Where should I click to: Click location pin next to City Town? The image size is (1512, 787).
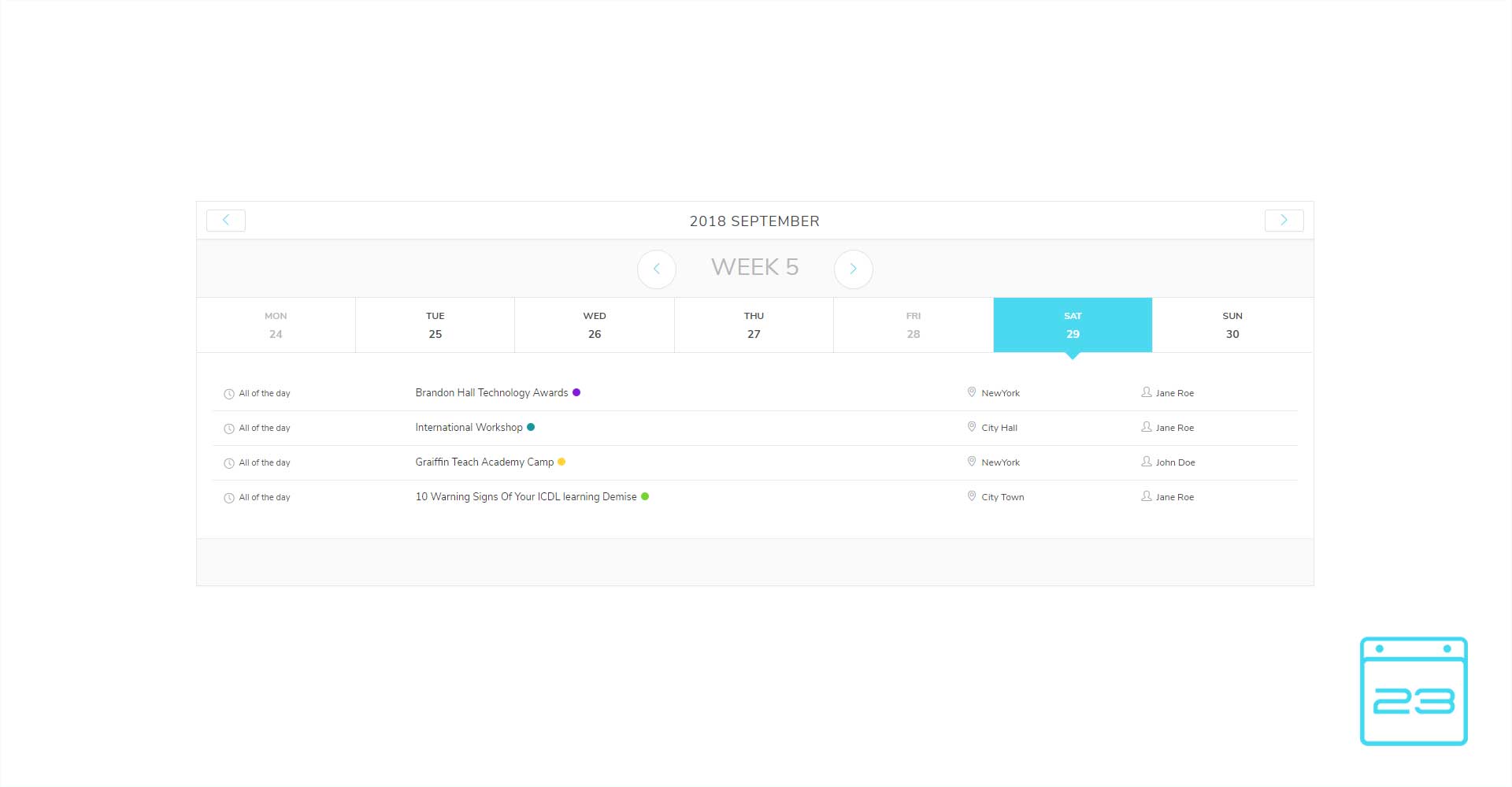tap(972, 496)
